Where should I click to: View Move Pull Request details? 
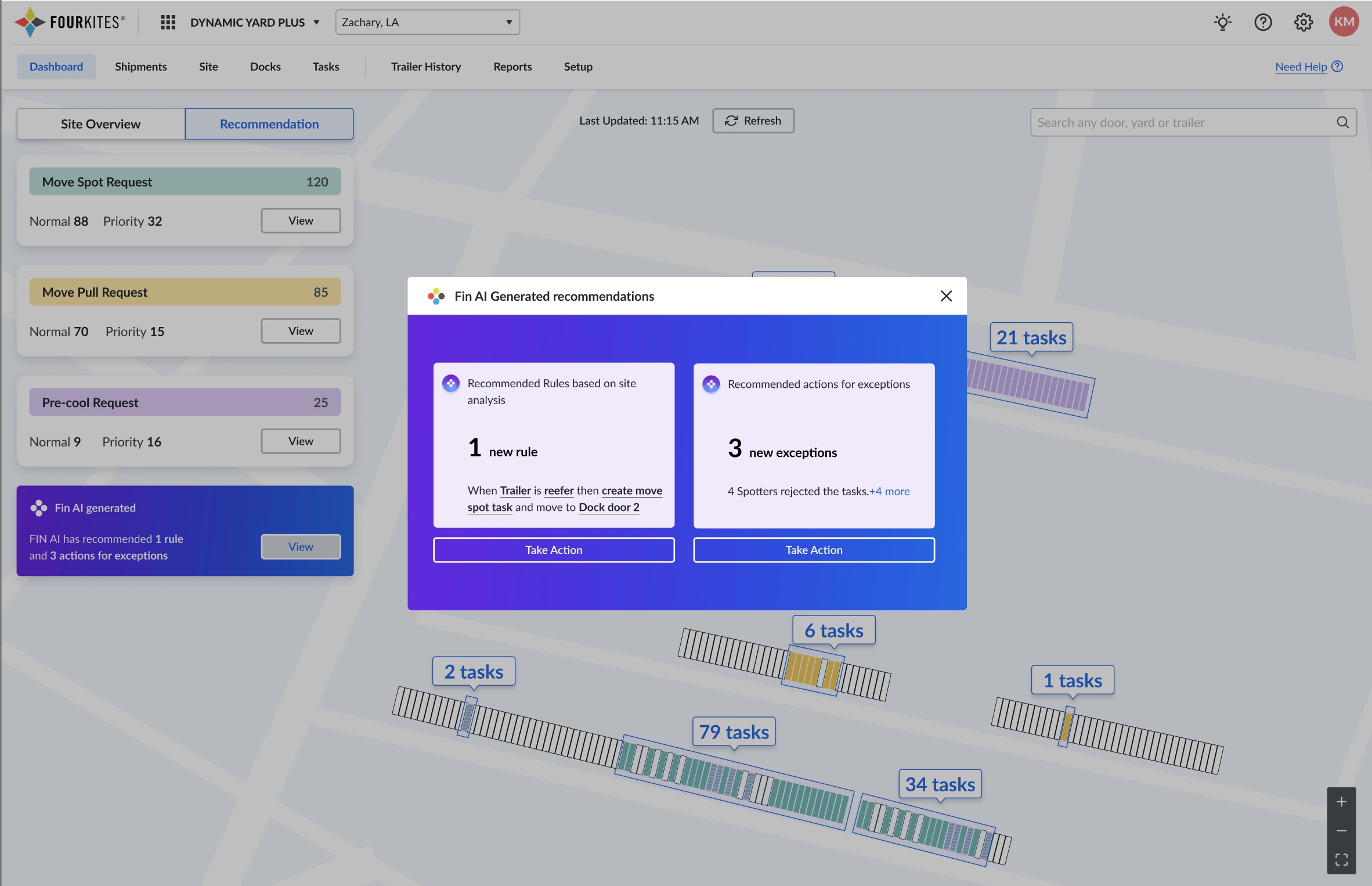pos(301,331)
